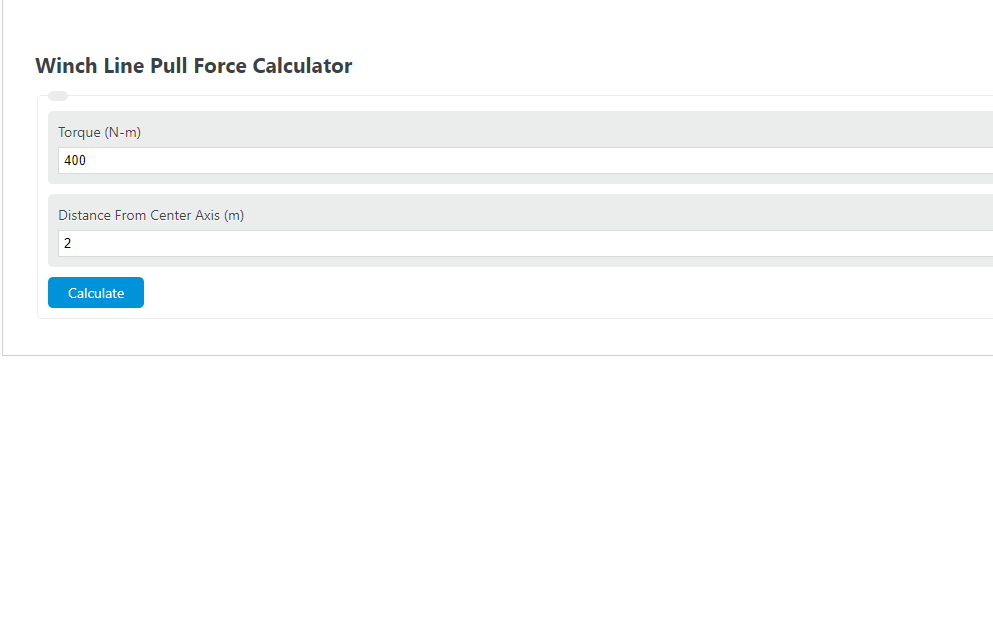
Task: Select the distance number for editing
Action: pyautogui.click(x=67, y=243)
